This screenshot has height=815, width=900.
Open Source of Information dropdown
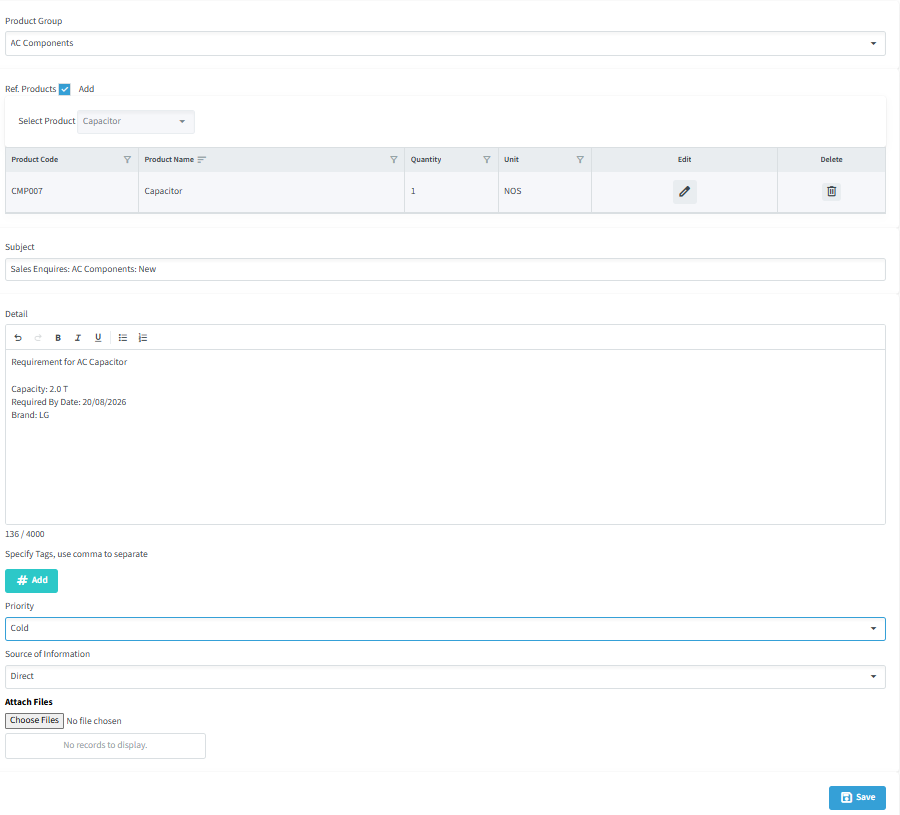click(445, 677)
